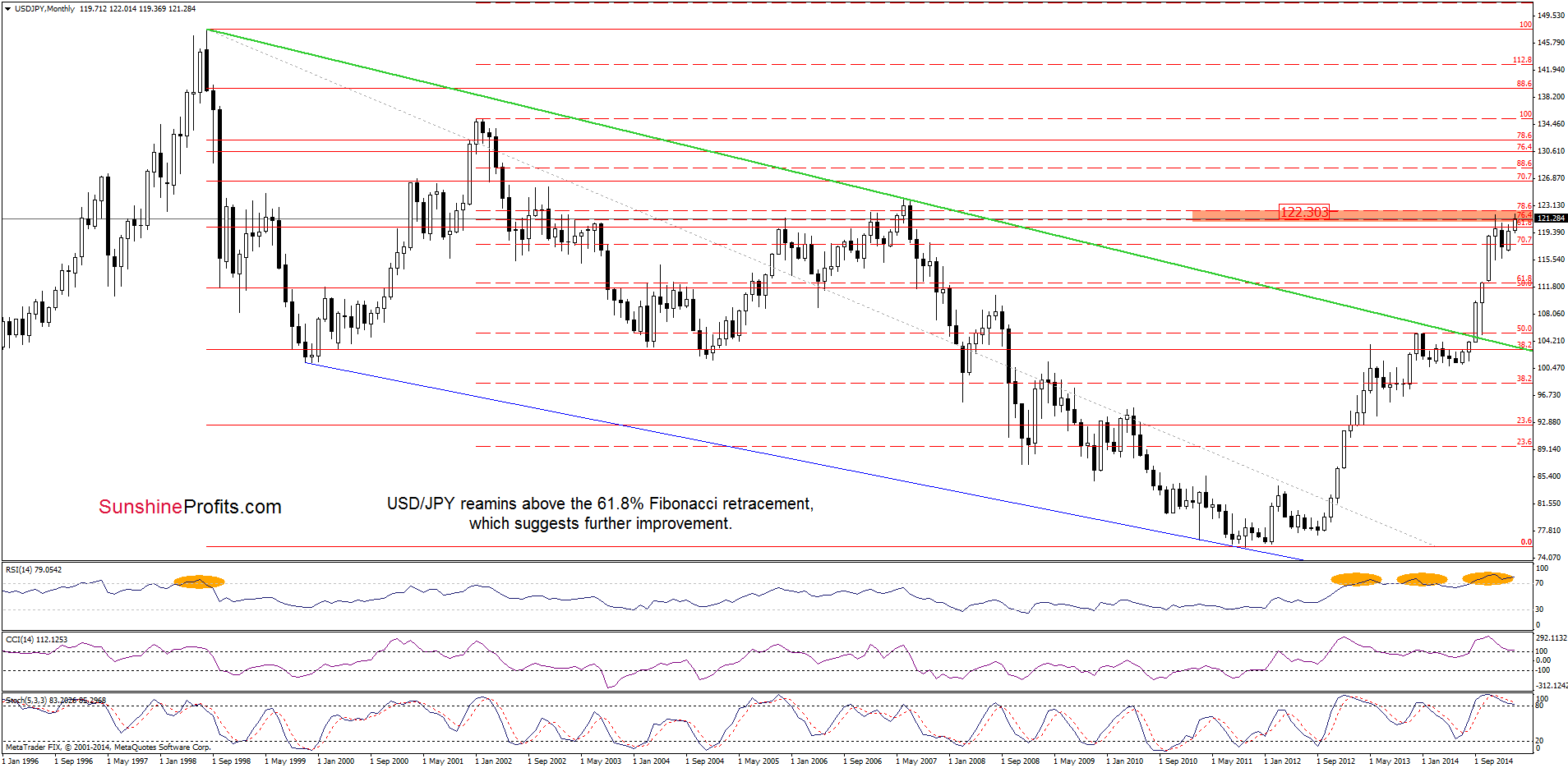The width and height of the screenshot is (1568, 768).
Task: Click the 1 May 1999 date label
Action: click(285, 761)
